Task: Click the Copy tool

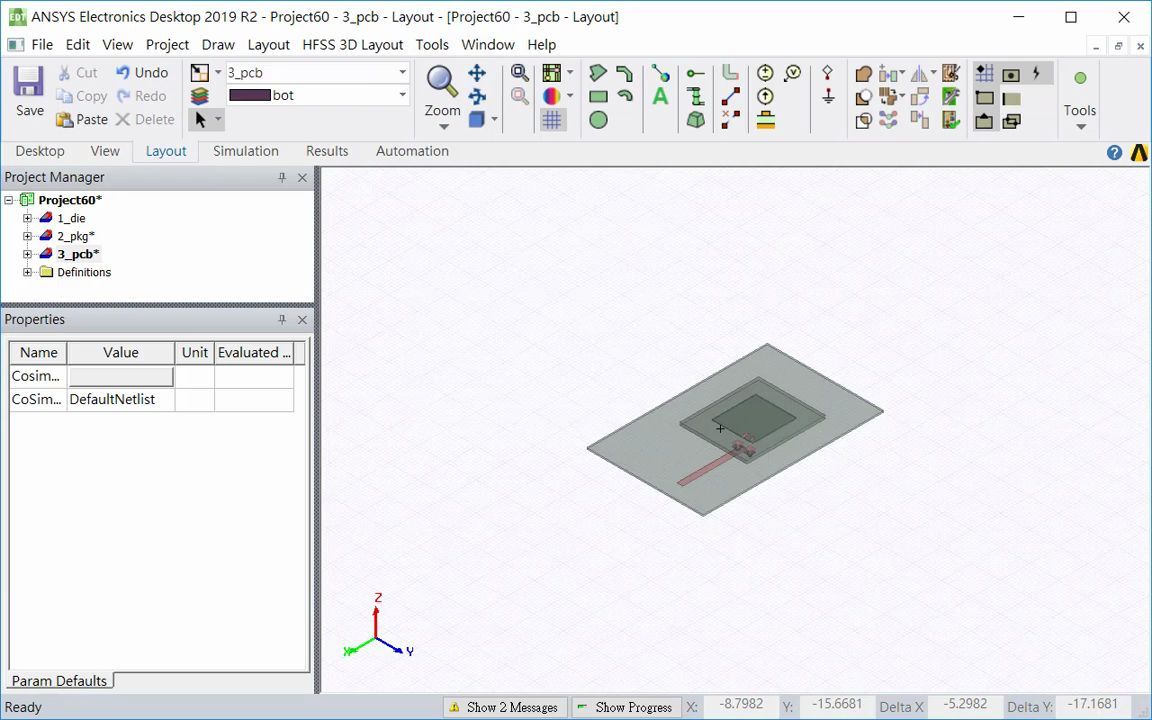Action: coord(82,96)
